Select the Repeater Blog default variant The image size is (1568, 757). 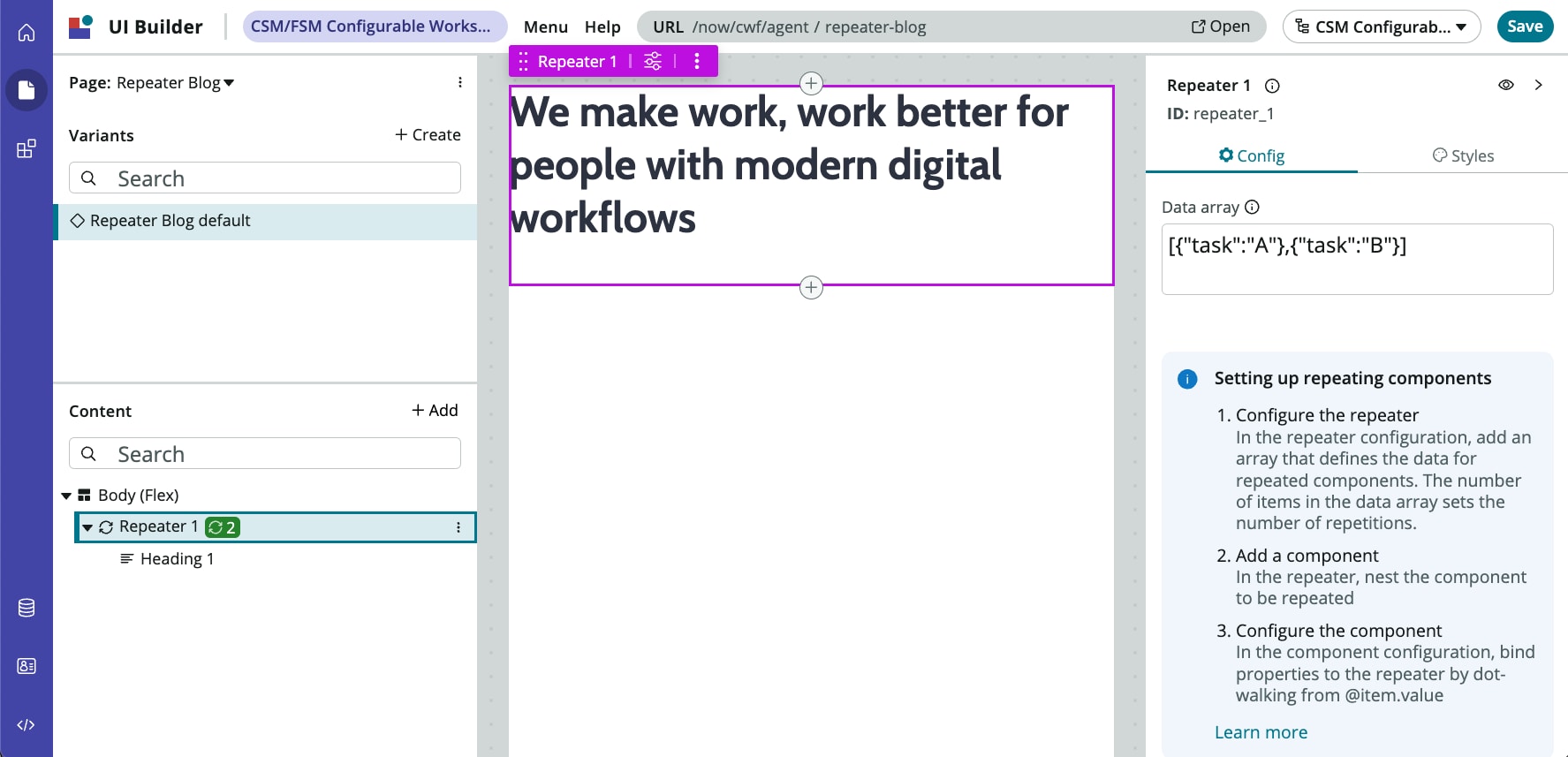point(265,222)
